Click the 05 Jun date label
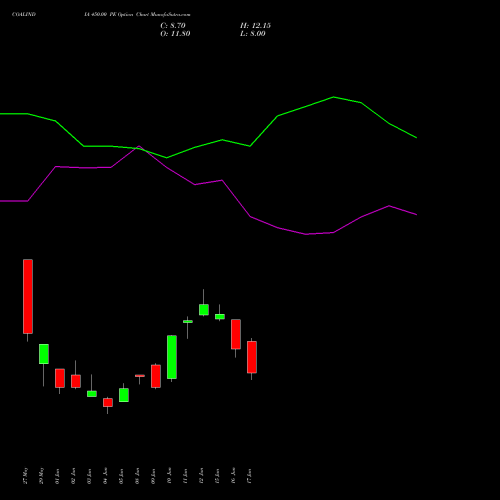The width and height of the screenshot is (500, 500). [x=122, y=476]
